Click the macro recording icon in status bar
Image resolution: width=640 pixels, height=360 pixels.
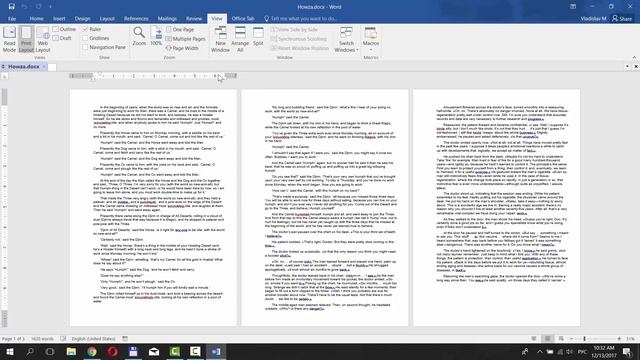(x=125, y=339)
